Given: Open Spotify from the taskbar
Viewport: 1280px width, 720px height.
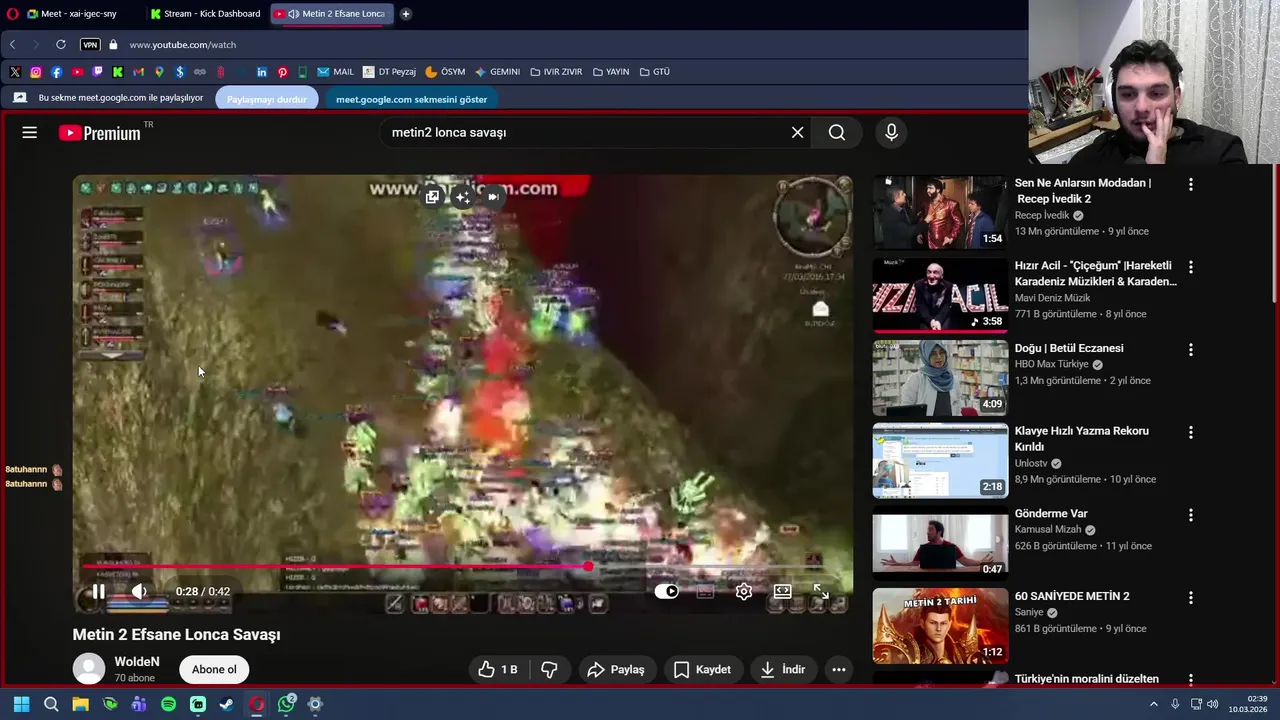Looking at the screenshot, I should [168, 704].
